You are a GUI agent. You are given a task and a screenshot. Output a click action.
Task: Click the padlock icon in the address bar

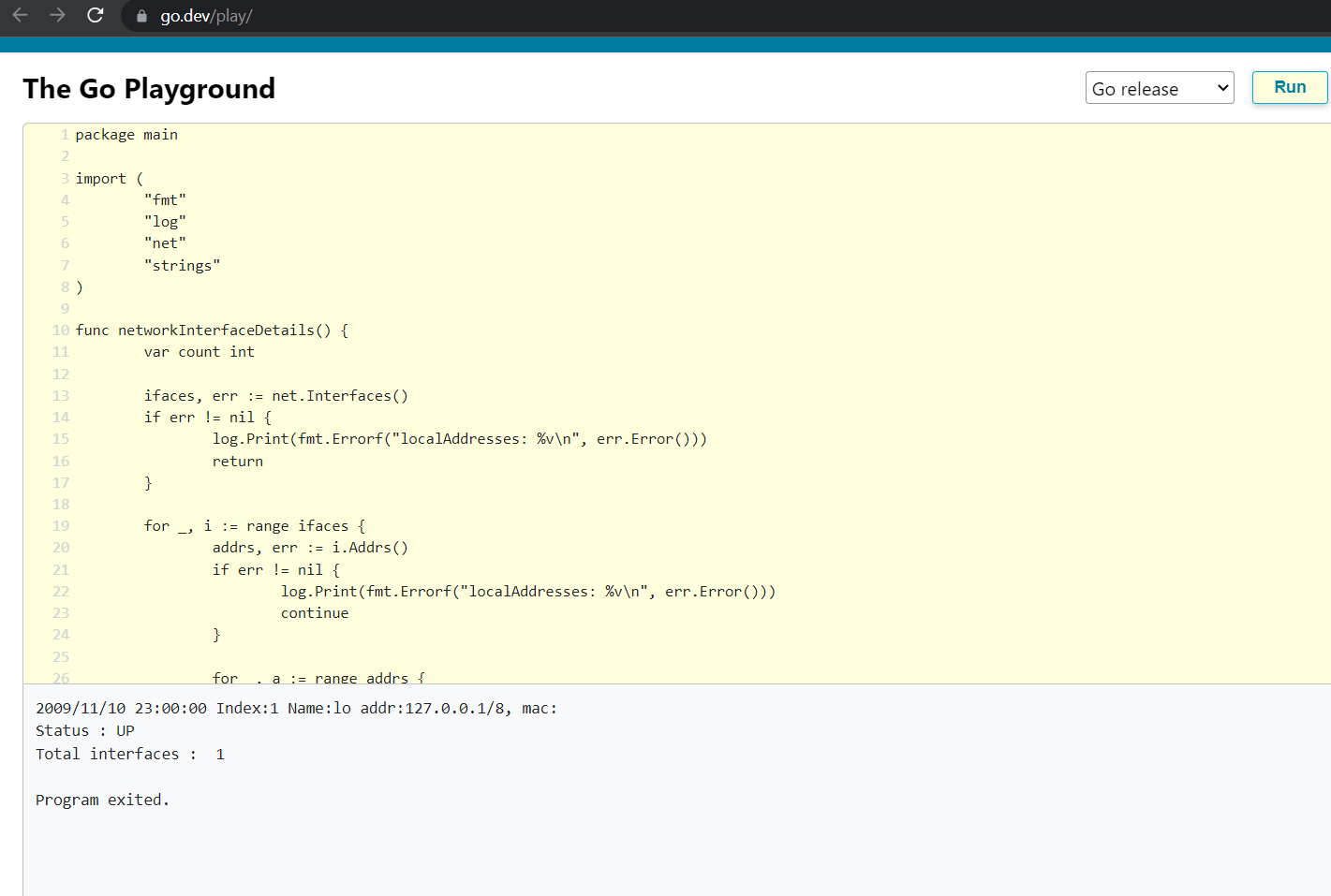[140, 16]
